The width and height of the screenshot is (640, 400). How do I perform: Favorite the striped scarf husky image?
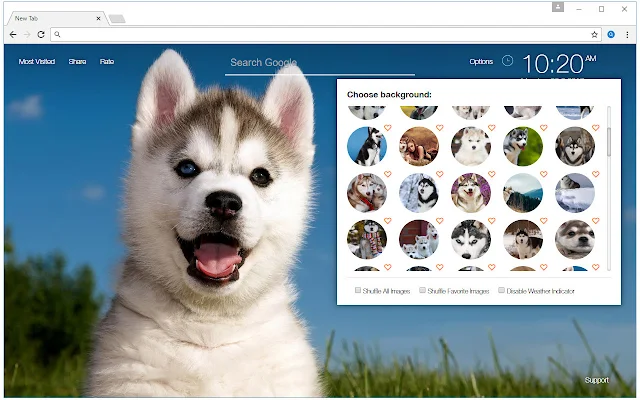(388, 221)
